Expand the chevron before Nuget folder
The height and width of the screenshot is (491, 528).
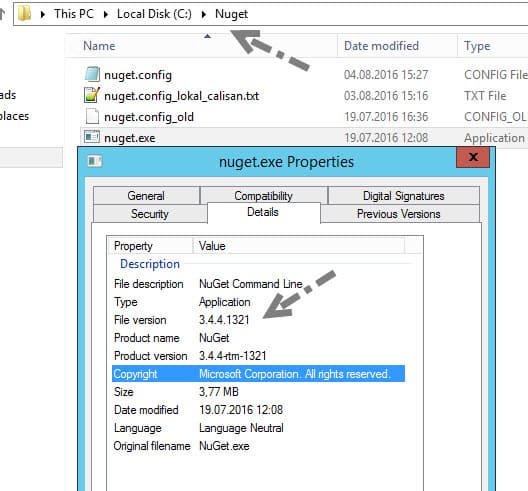click(x=204, y=14)
